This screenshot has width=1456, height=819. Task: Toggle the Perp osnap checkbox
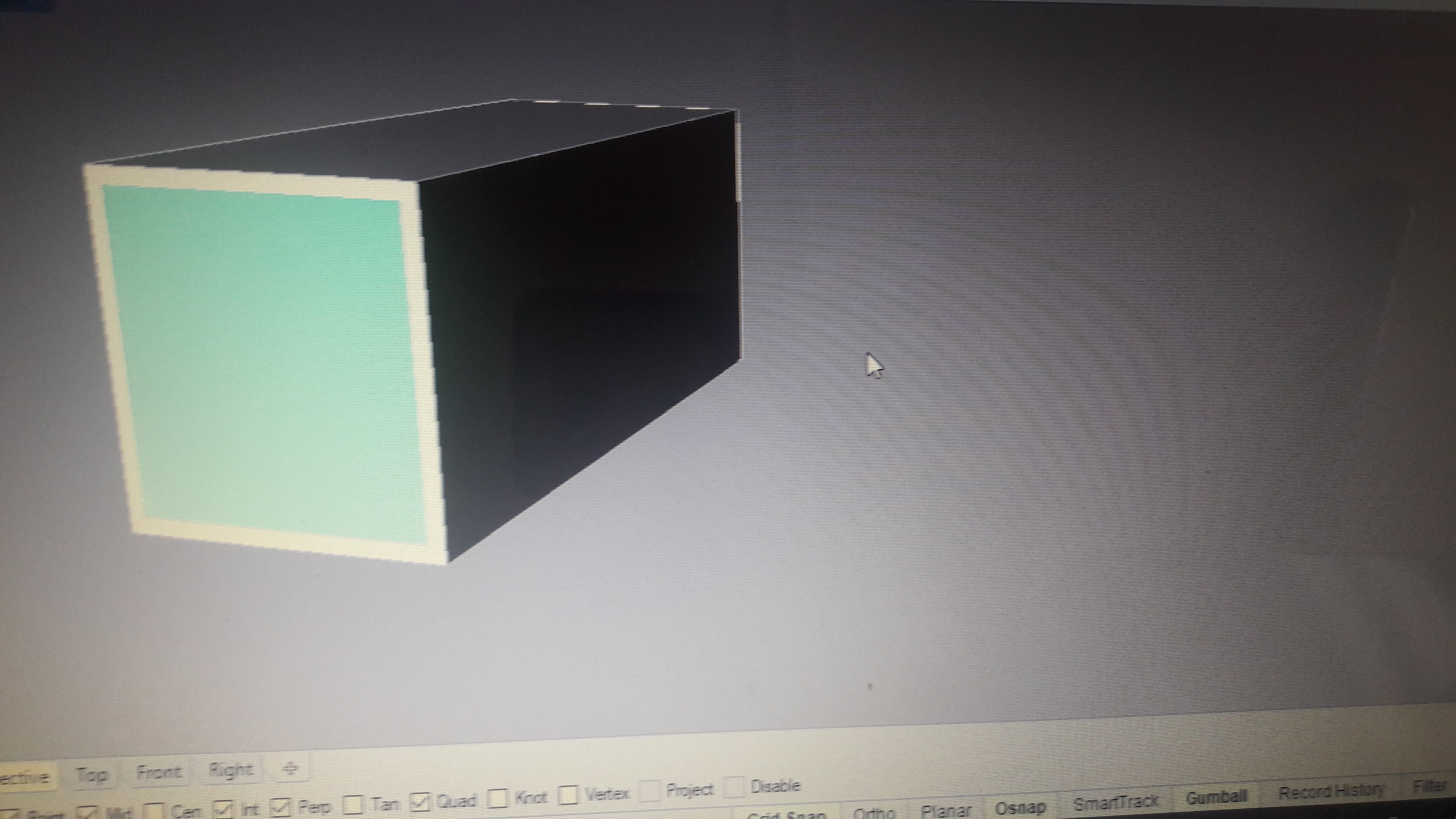point(281,807)
